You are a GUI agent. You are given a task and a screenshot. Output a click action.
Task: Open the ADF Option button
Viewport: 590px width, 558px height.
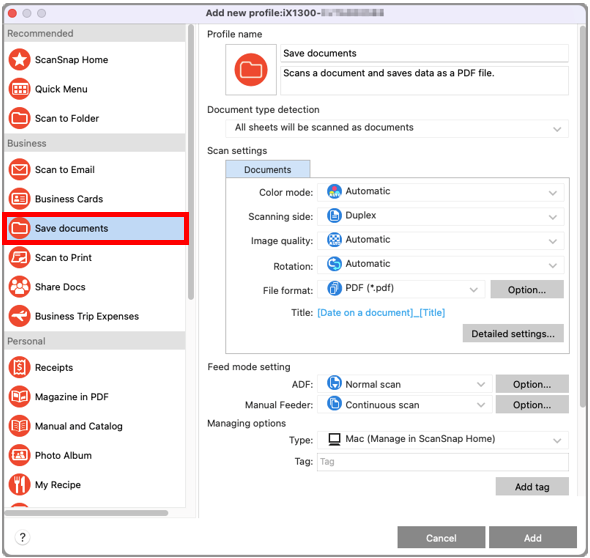[x=532, y=384]
